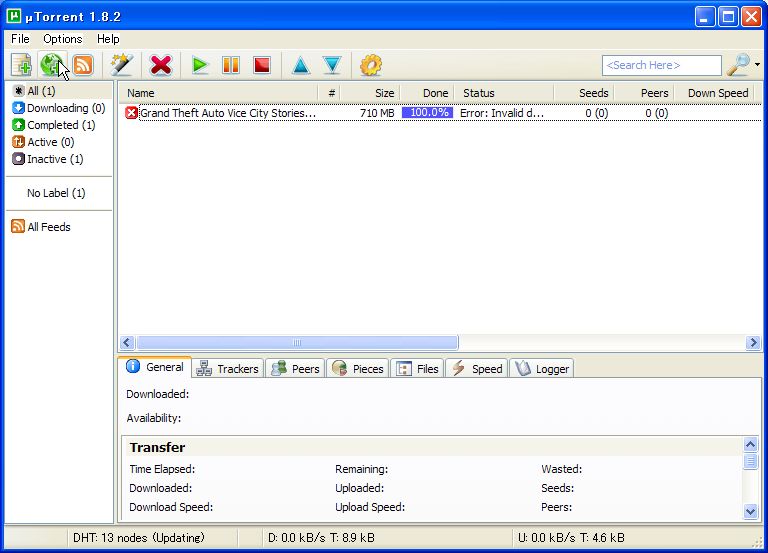
Task: Click the Error: Invalid d... status cell
Action: coord(502,113)
